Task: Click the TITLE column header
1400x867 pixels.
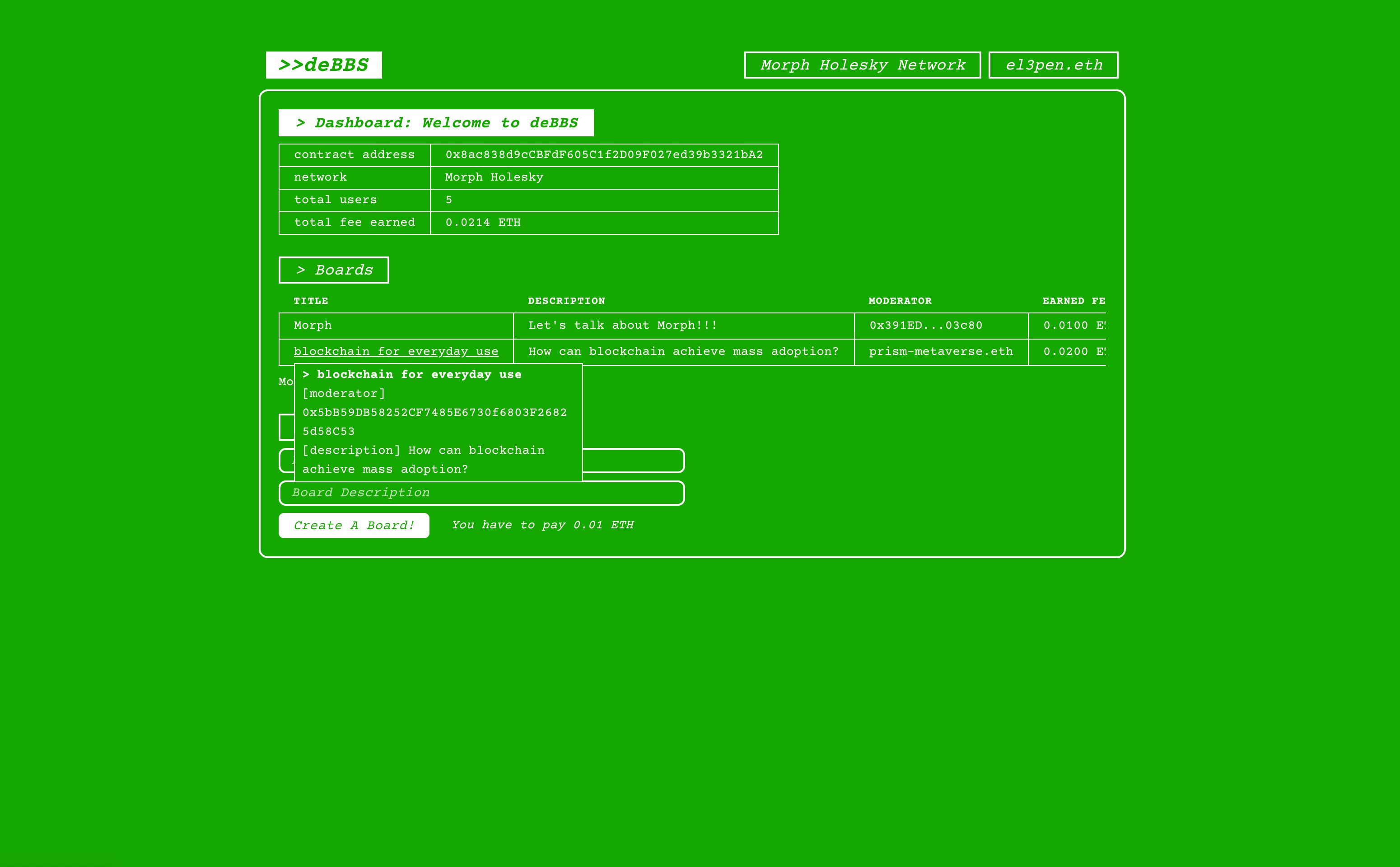Action: point(311,301)
